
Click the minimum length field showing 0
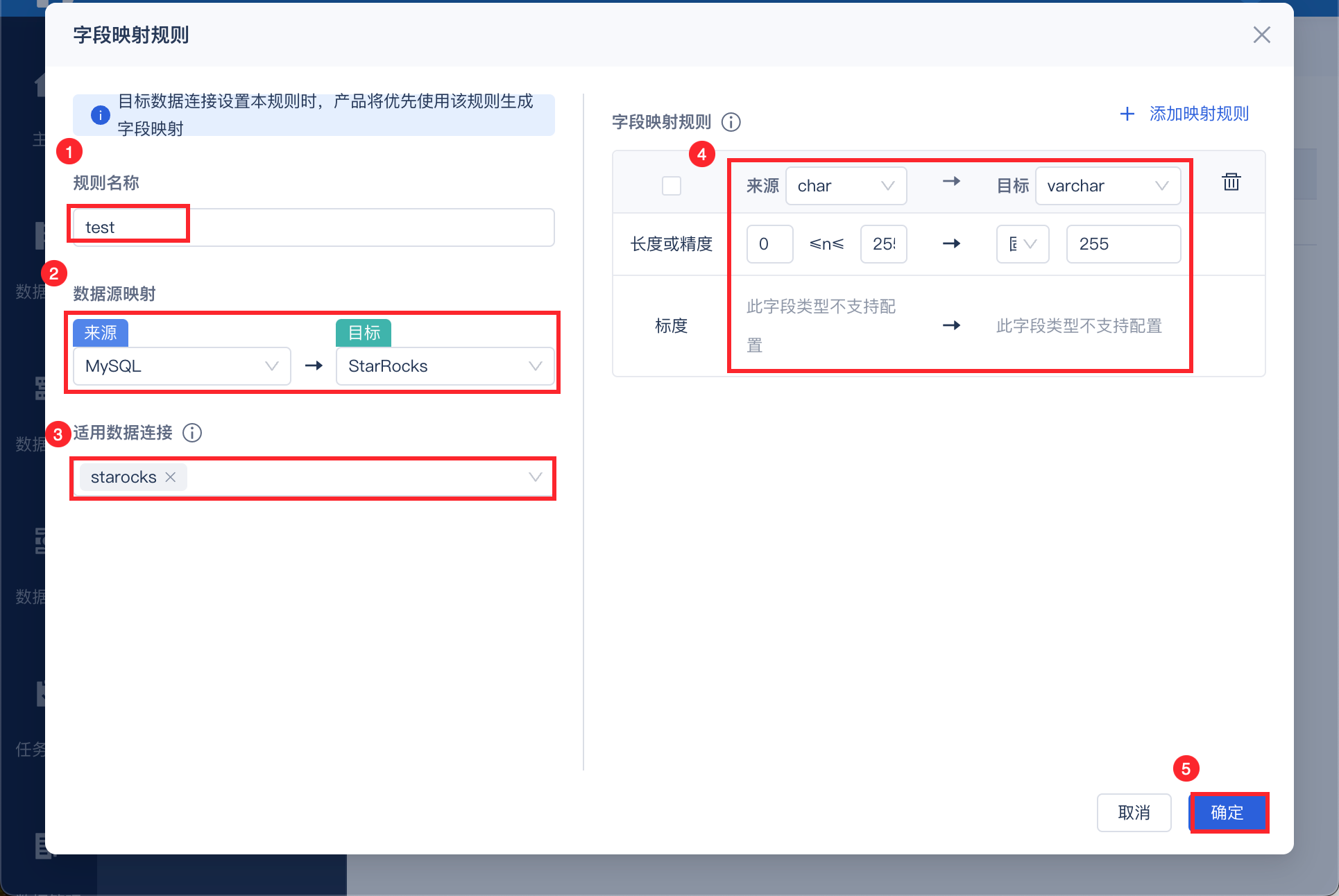click(769, 244)
